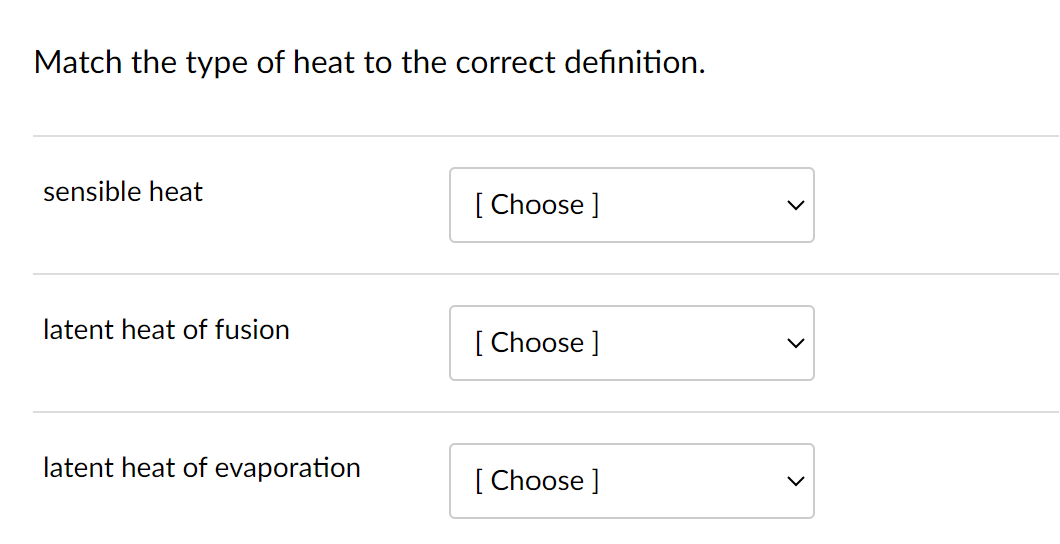This screenshot has width=1060, height=544.
Task: Open the latent heat of fusion dropdown
Action: coord(631,343)
